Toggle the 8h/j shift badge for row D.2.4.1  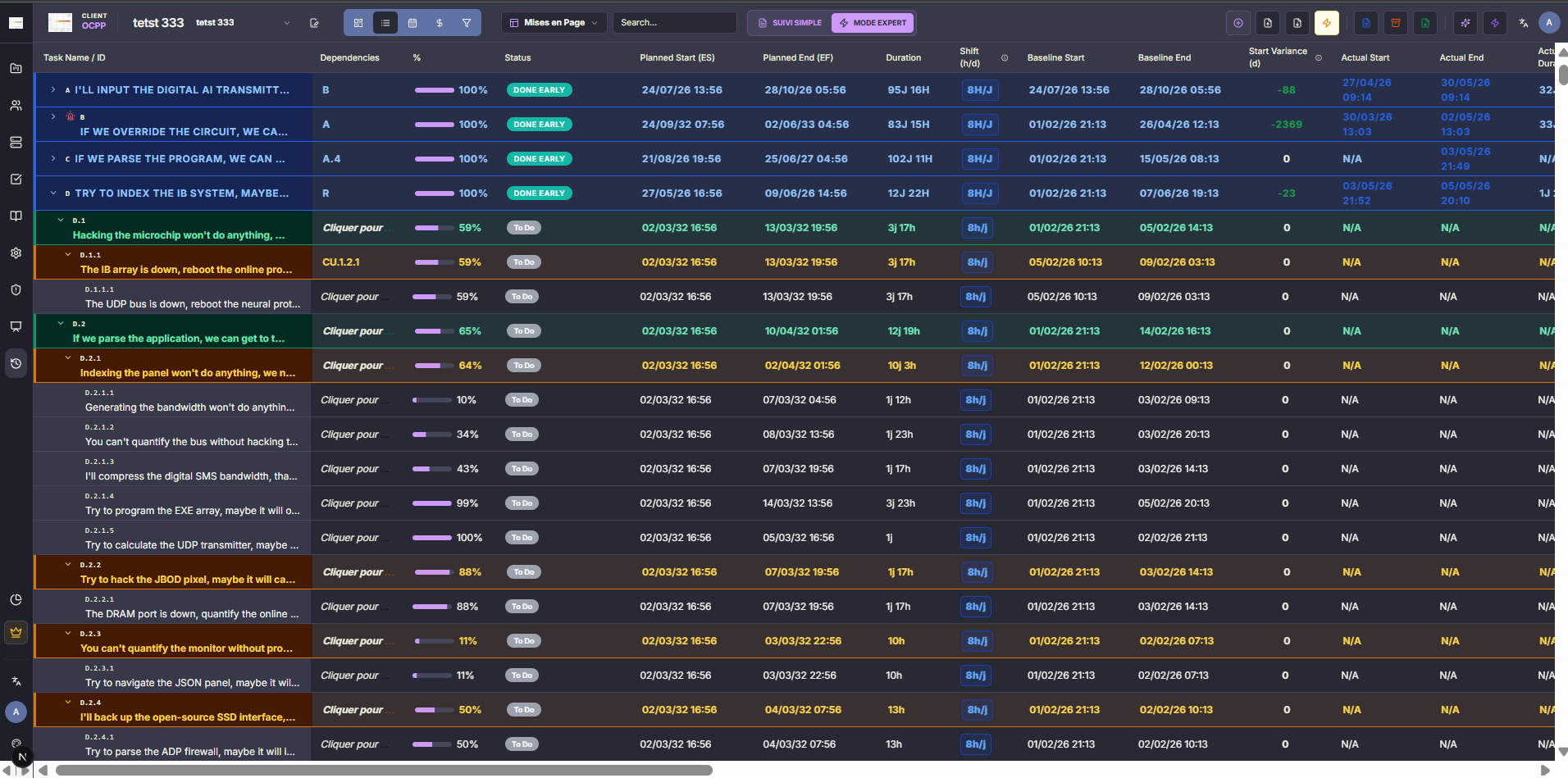[976, 744]
